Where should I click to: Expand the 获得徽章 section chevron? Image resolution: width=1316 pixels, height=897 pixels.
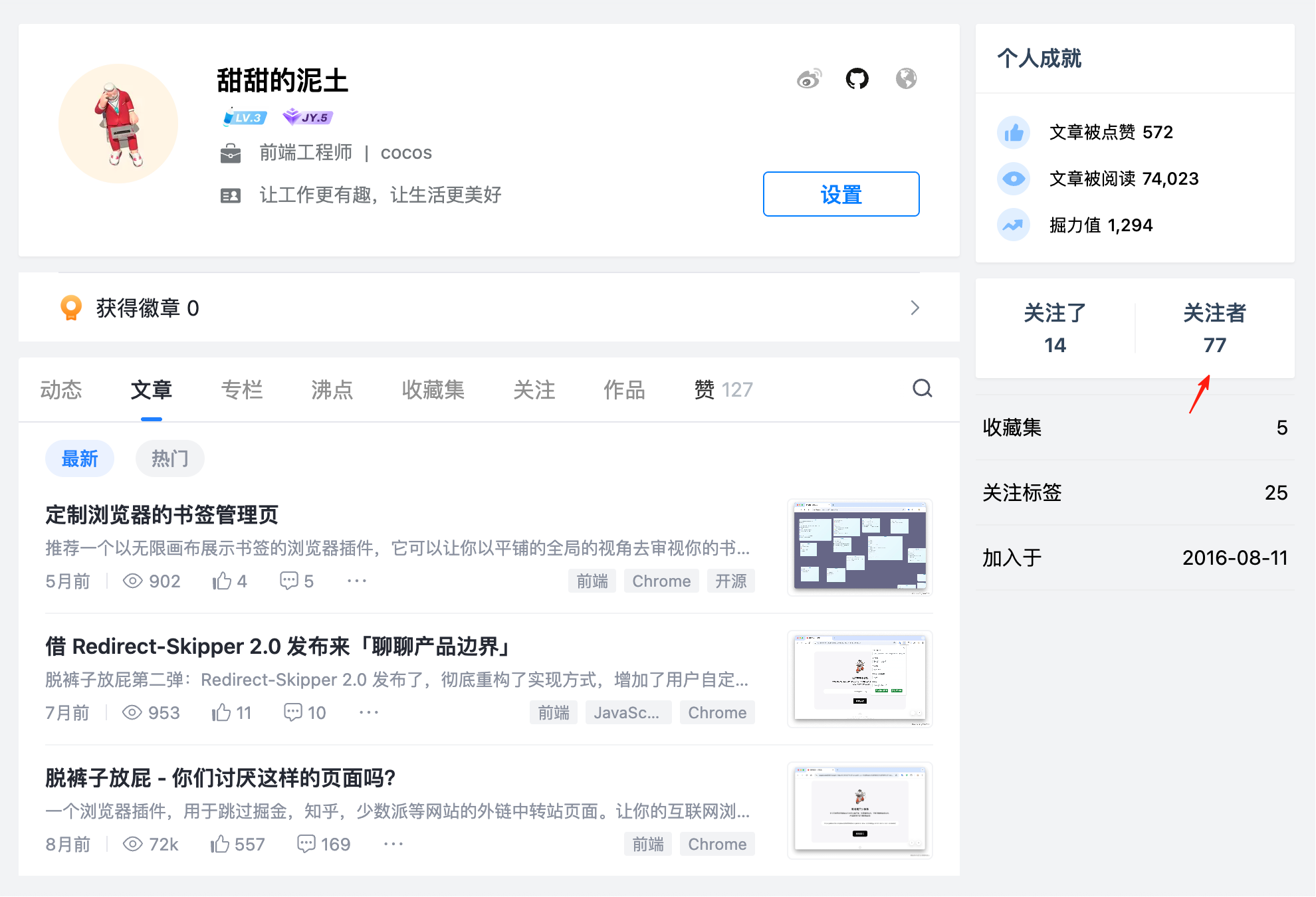coord(915,308)
